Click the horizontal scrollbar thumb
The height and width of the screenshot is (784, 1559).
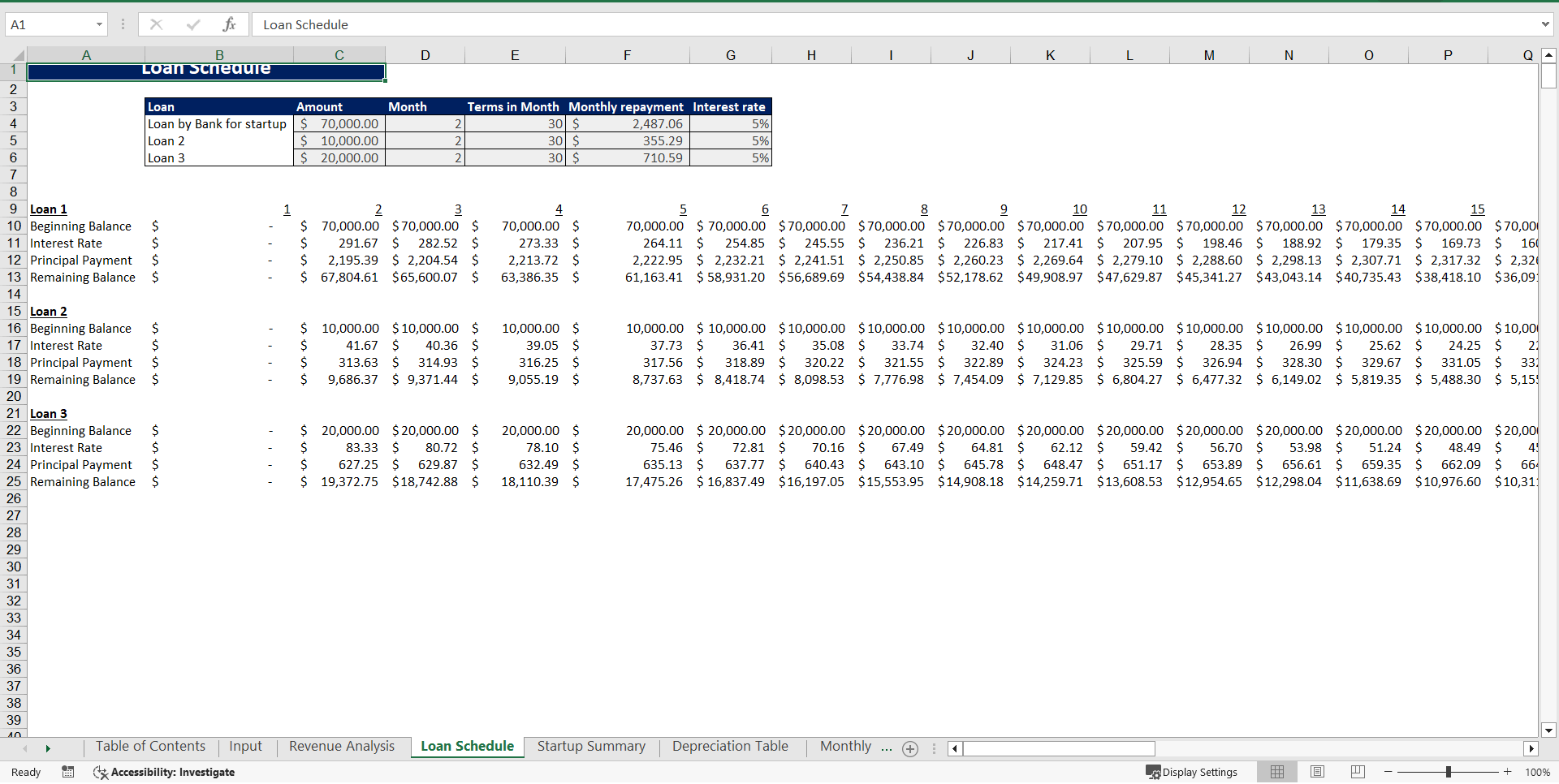[x=1059, y=748]
